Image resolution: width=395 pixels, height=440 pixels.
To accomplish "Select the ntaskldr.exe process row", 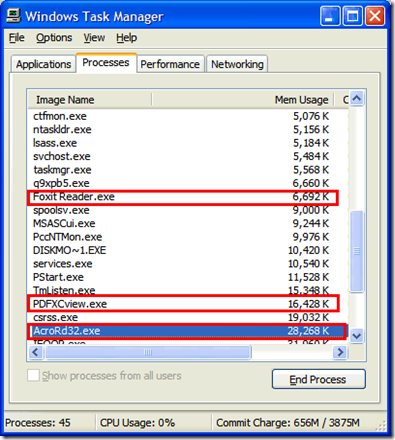I will point(187,129).
